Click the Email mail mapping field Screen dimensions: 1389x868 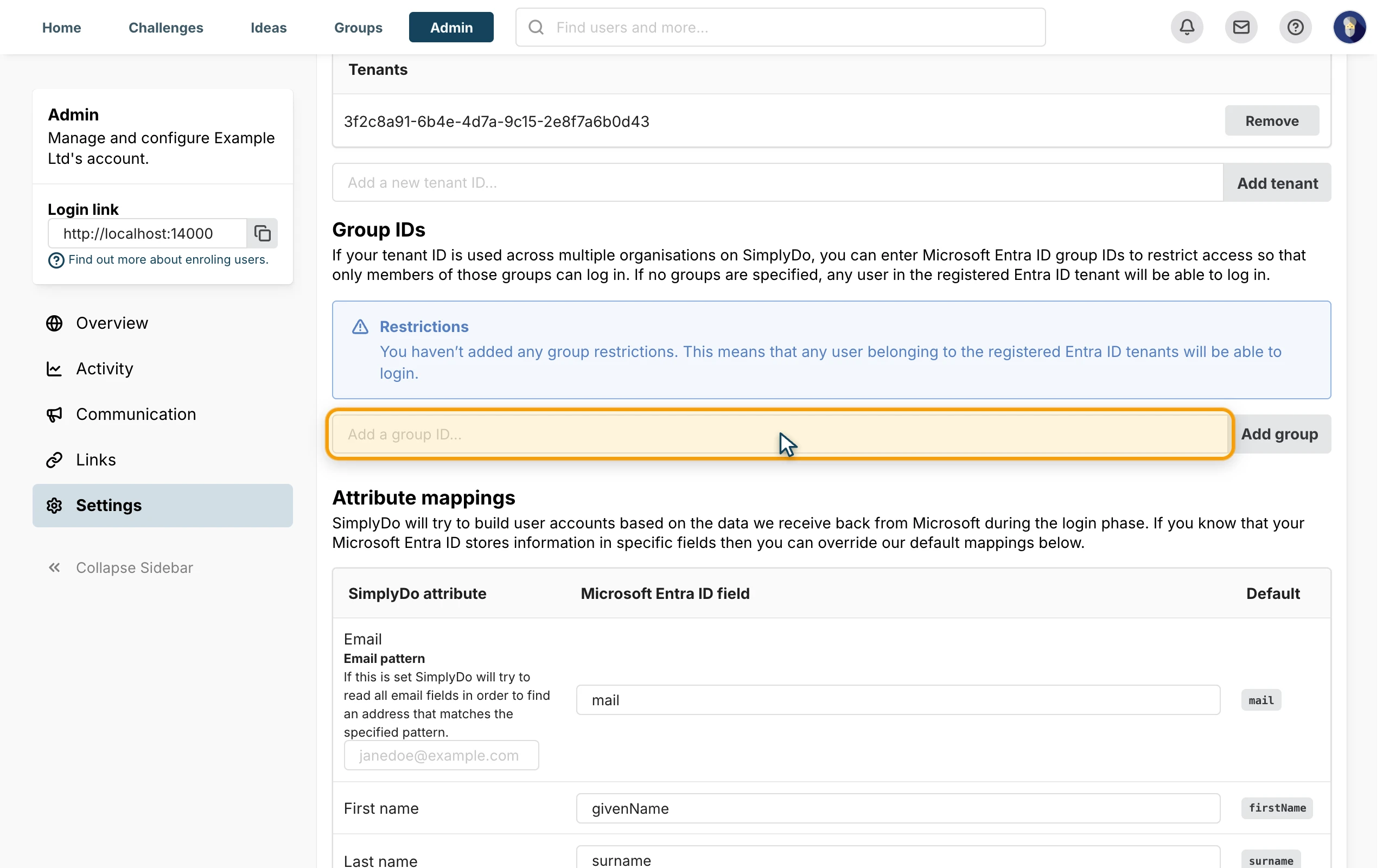[x=899, y=700]
